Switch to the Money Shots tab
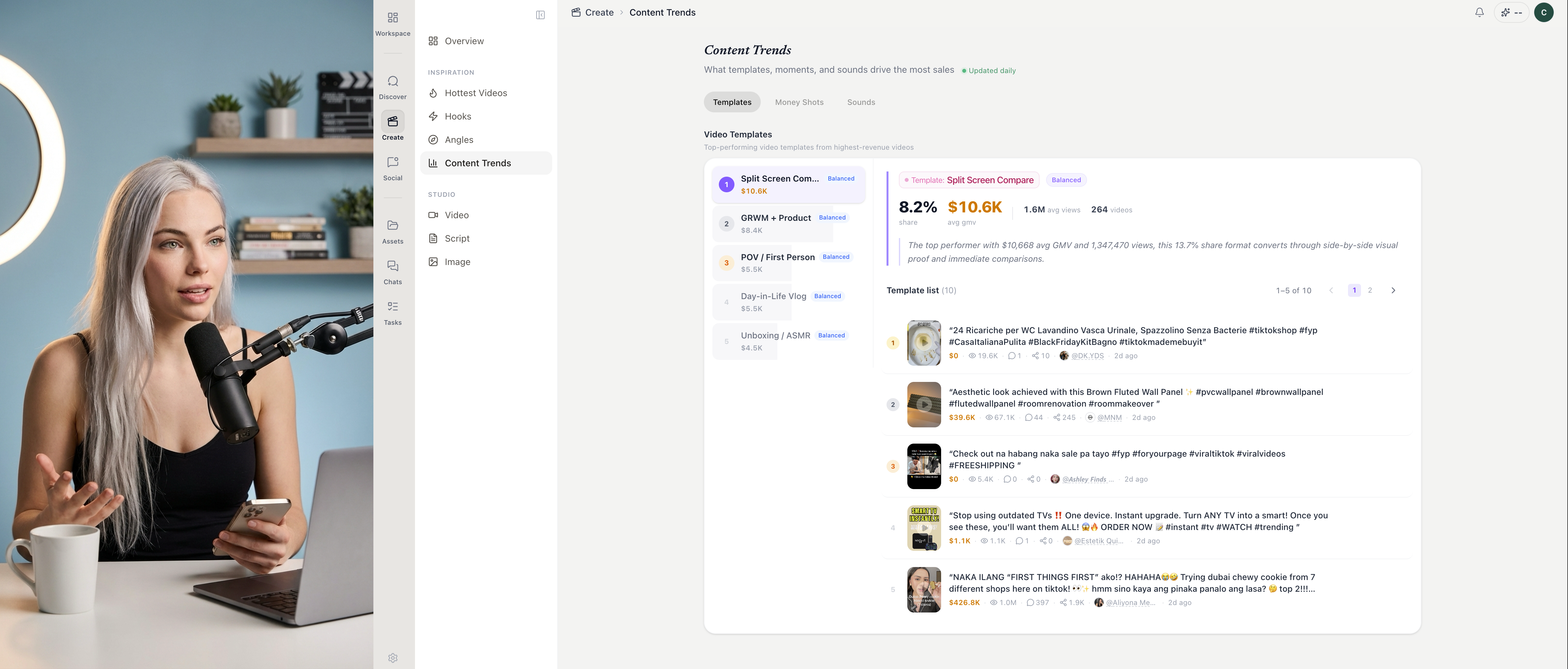This screenshot has width=1568, height=669. [798, 102]
